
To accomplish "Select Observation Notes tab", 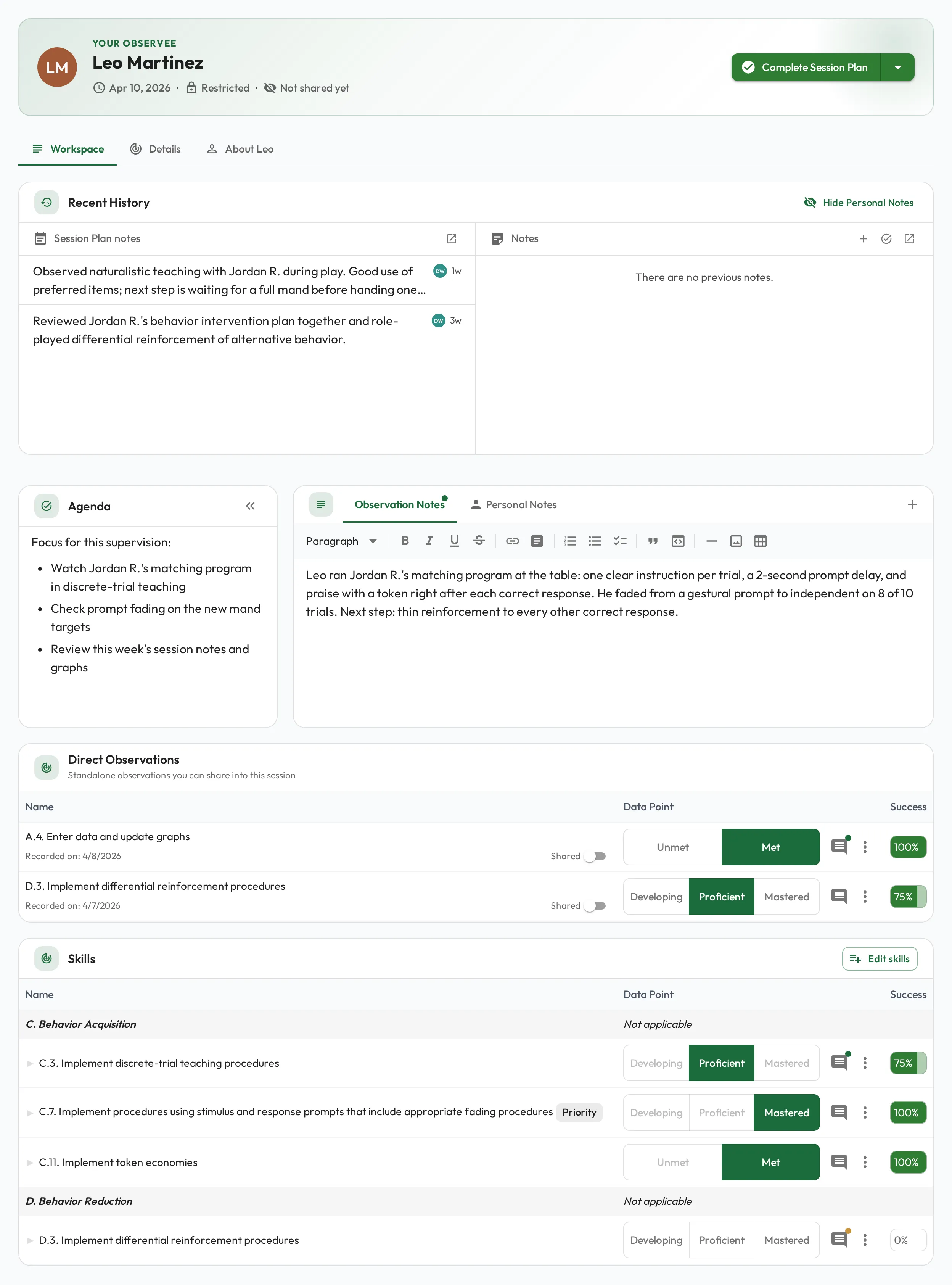I will [x=399, y=504].
